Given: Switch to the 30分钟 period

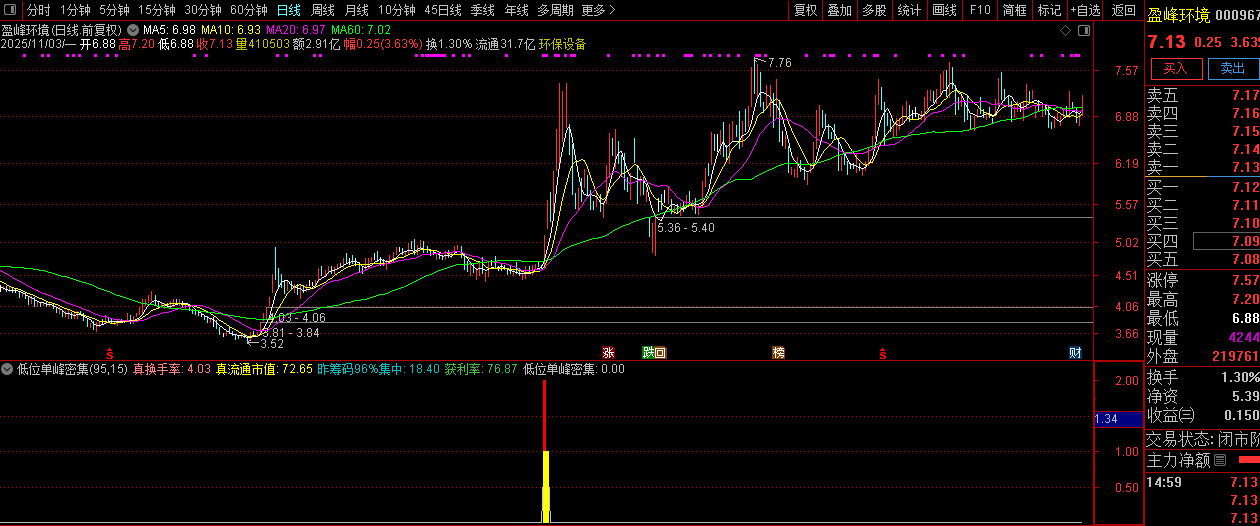Looking at the screenshot, I should pyautogui.click(x=203, y=10).
